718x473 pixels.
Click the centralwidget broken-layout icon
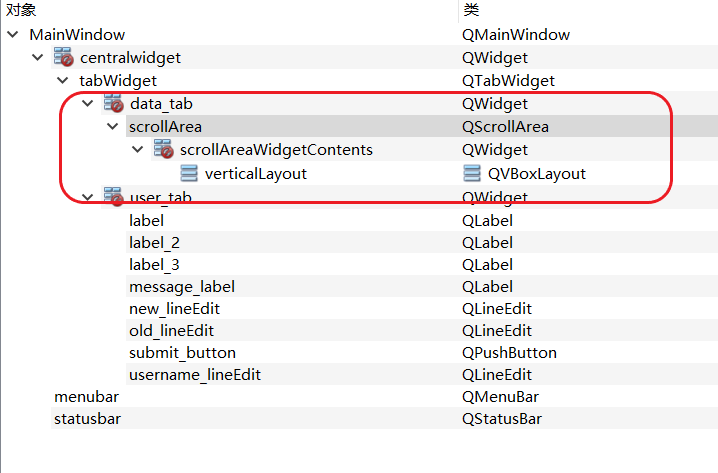coord(64,58)
